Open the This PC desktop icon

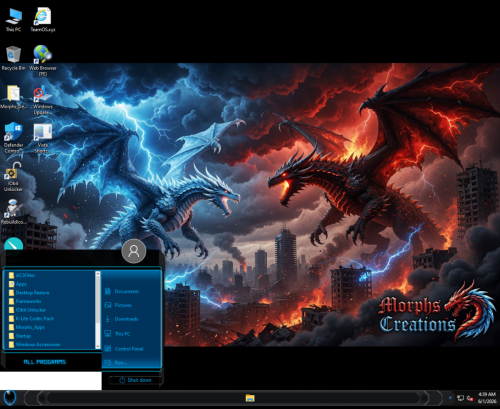point(14,20)
